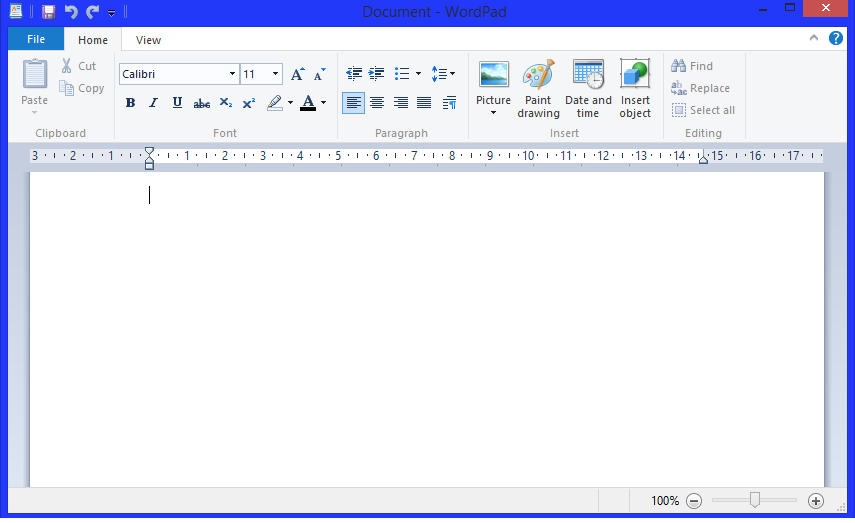The image size is (855, 523).
Task: Apply superscript formatting
Action: 249,103
